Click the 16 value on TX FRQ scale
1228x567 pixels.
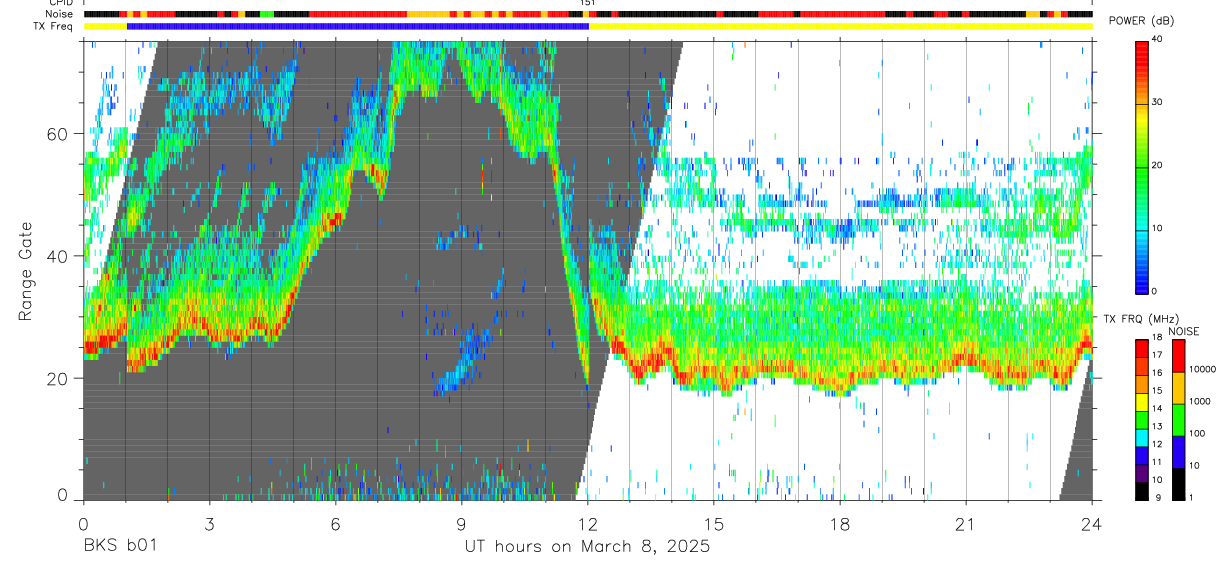1158,373
